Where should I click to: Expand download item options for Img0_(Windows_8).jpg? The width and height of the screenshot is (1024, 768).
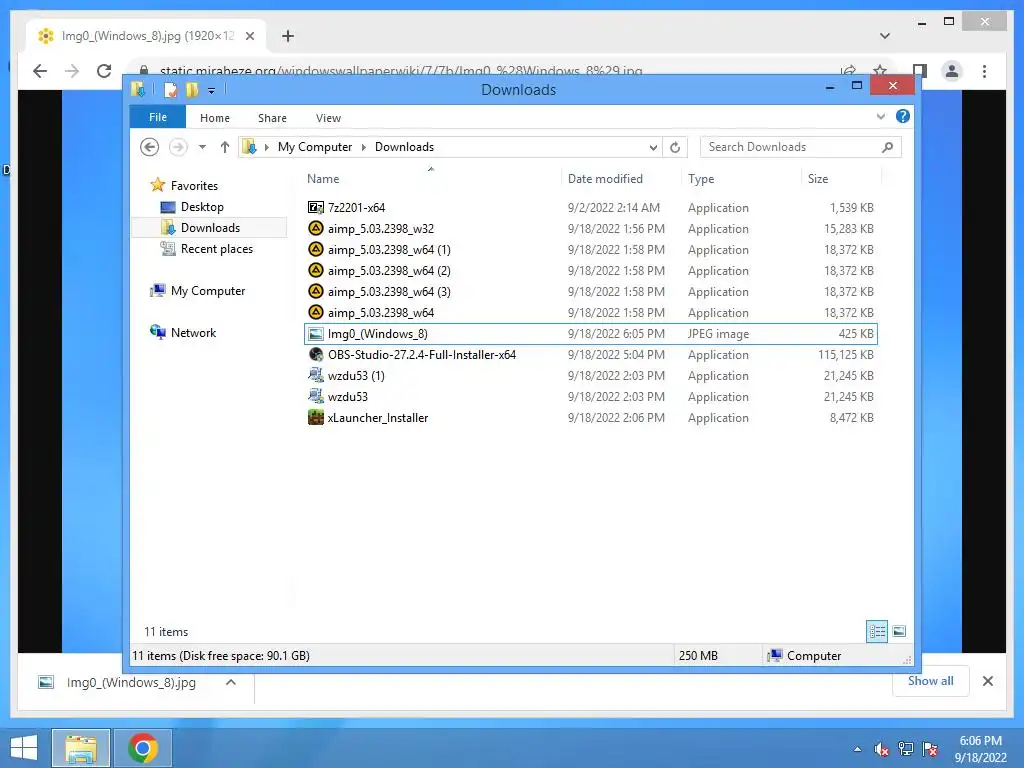click(231, 682)
